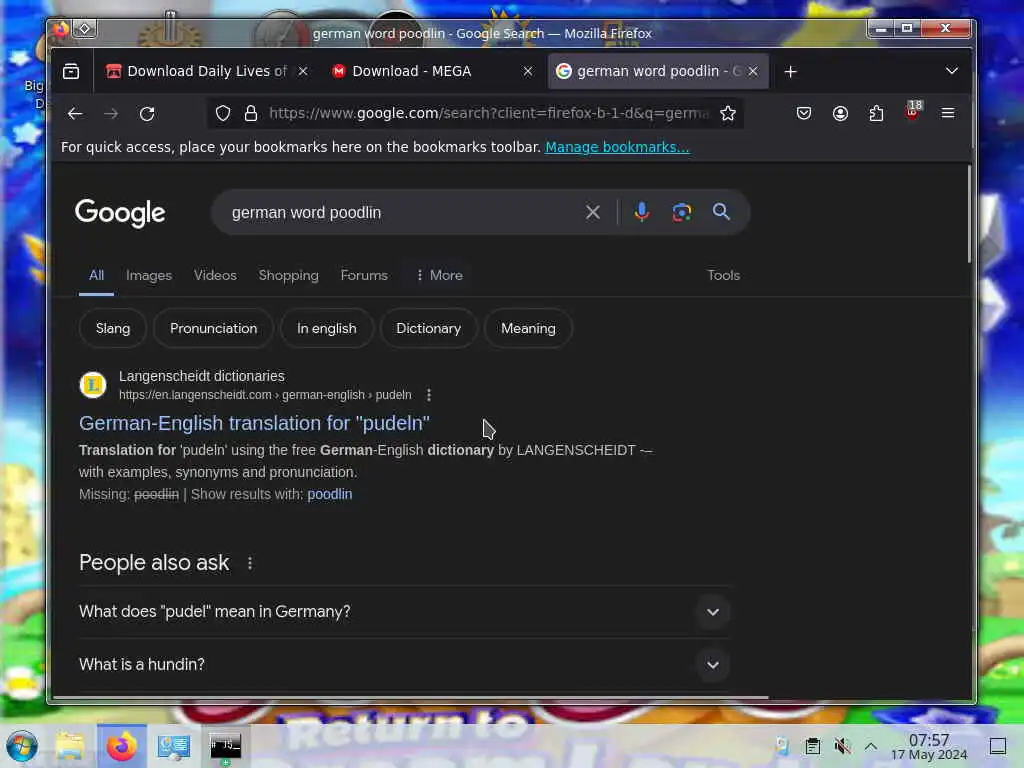
Task: Submit the search with the magnifier icon
Action: click(x=721, y=212)
